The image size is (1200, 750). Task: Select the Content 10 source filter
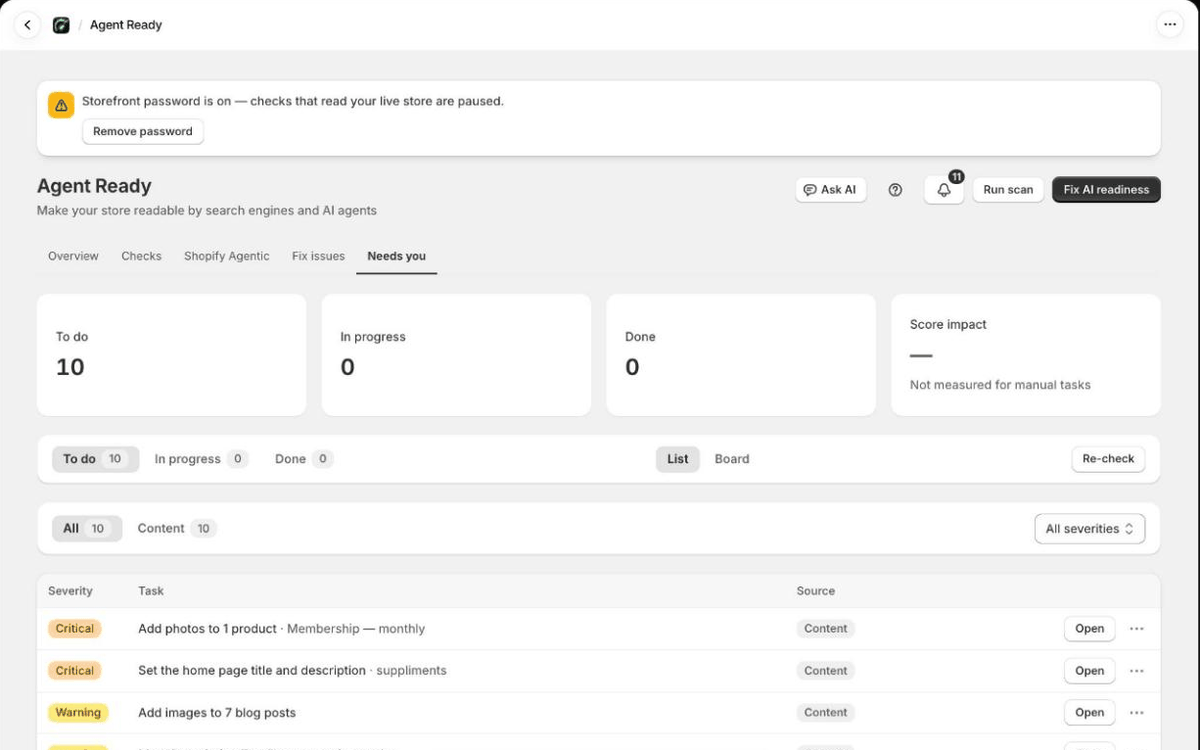[x=177, y=529]
